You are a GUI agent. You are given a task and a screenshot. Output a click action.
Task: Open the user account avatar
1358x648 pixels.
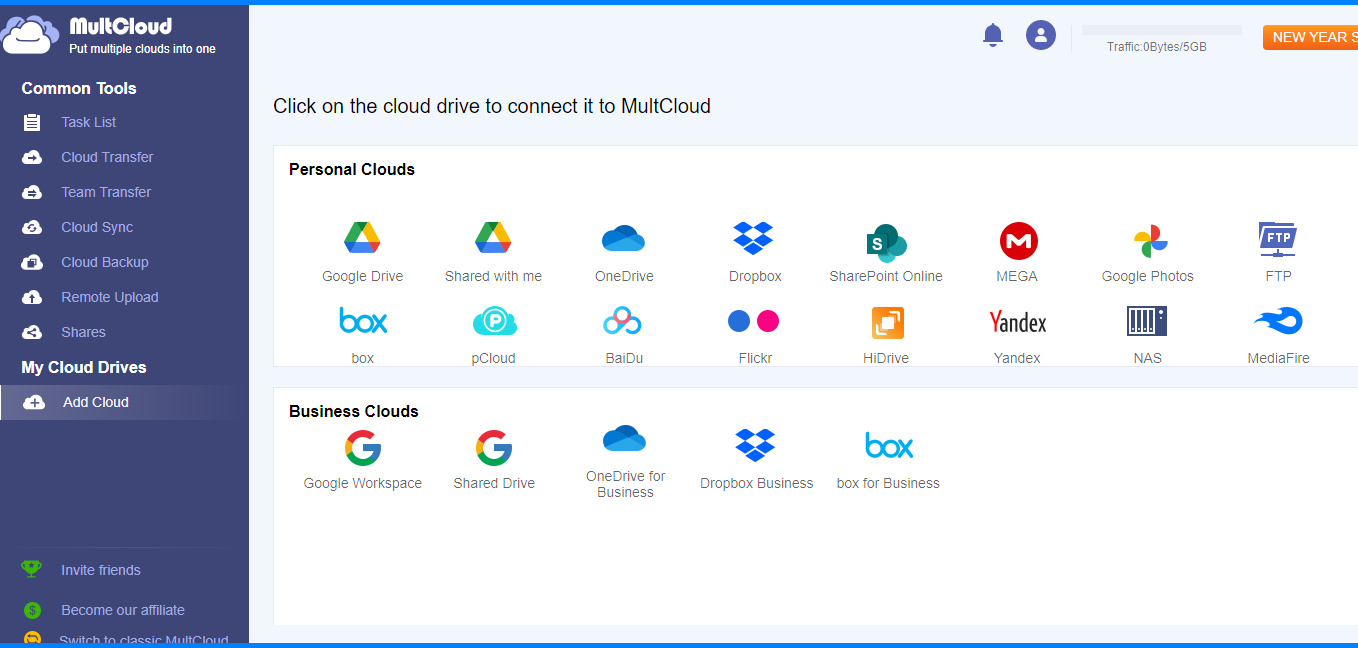click(1041, 36)
